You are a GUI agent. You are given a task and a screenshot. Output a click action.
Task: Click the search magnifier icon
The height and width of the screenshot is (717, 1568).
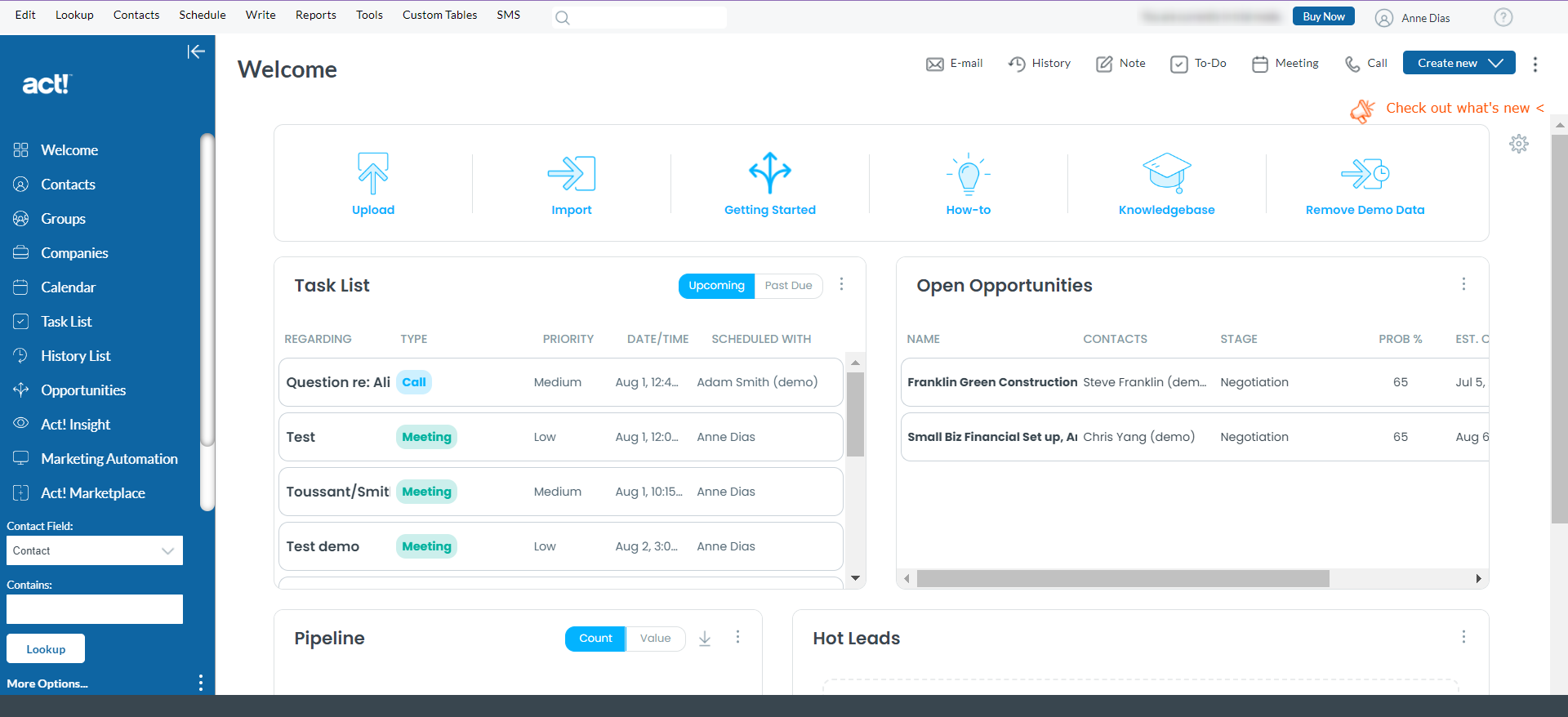click(x=563, y=18)
